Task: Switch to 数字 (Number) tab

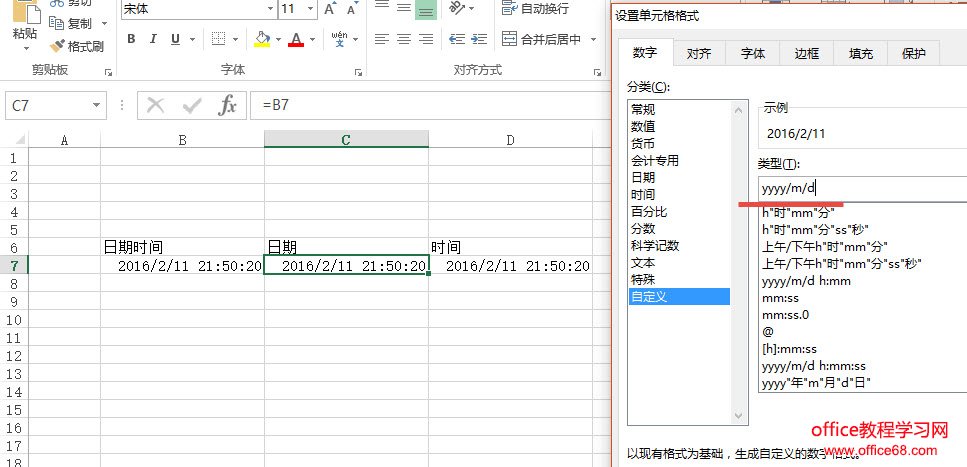Action: (644, 53)
